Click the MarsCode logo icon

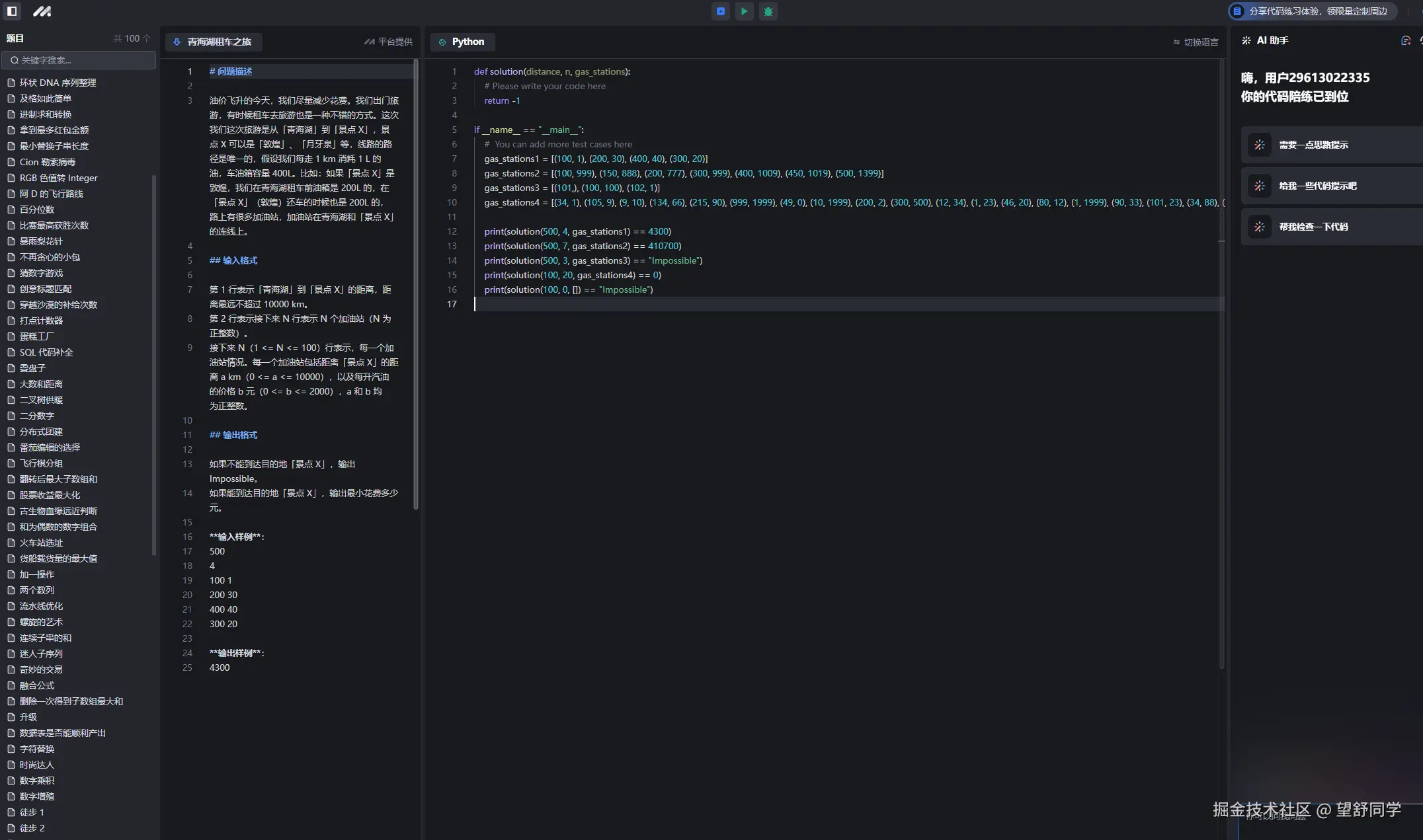click(42, 11)
